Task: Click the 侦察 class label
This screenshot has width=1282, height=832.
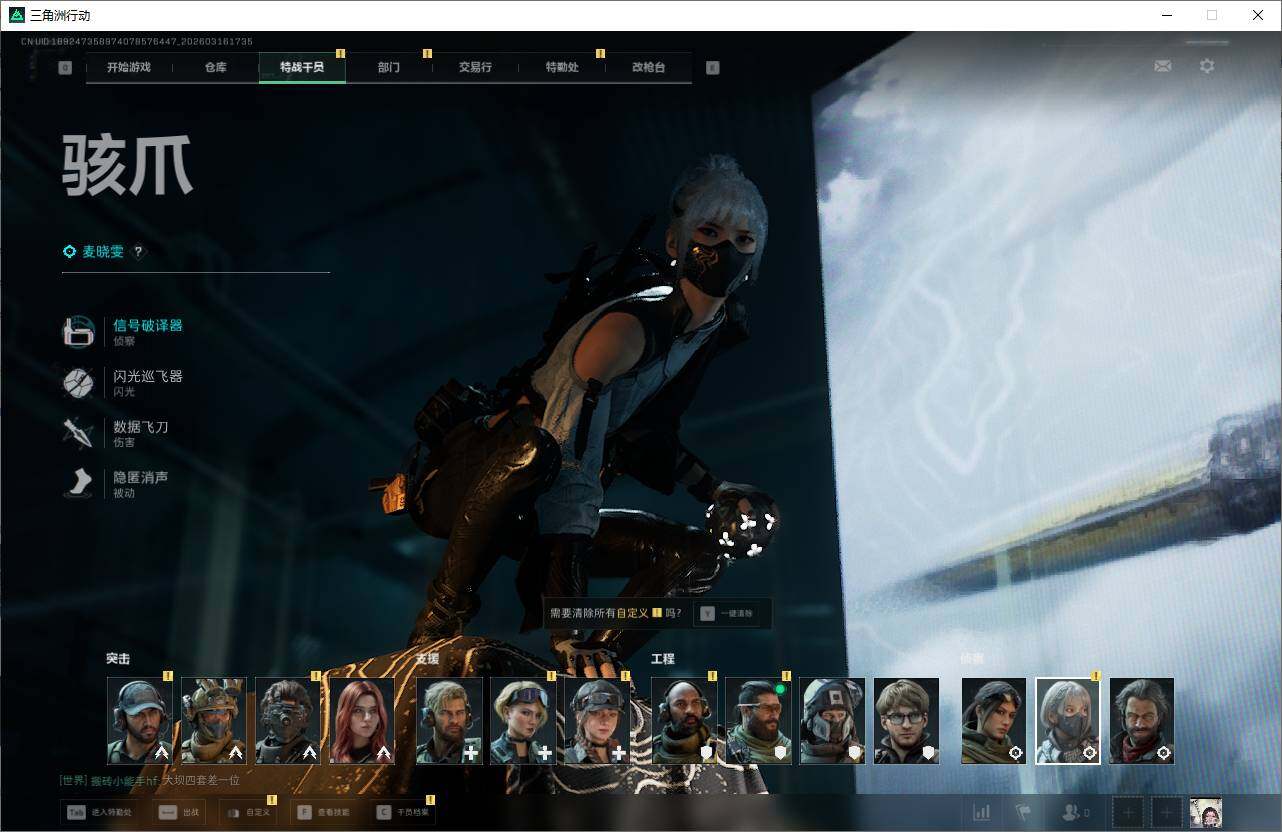Action: (972, 659)
